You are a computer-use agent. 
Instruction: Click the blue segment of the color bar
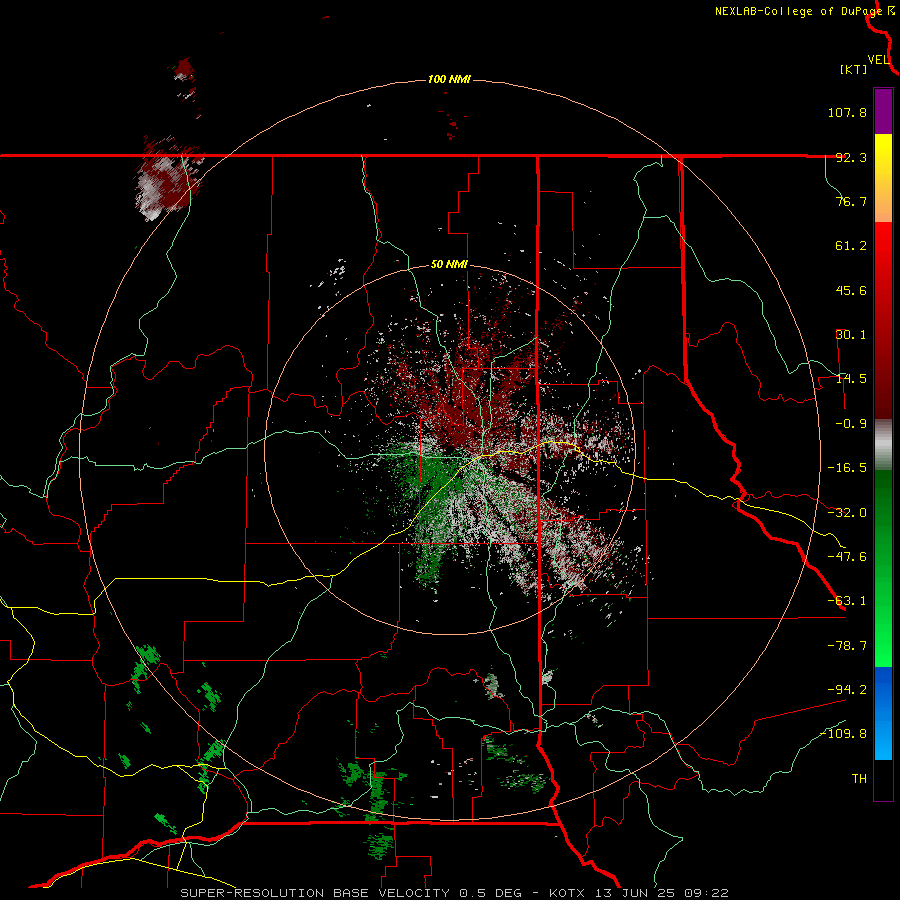[883, 713]
